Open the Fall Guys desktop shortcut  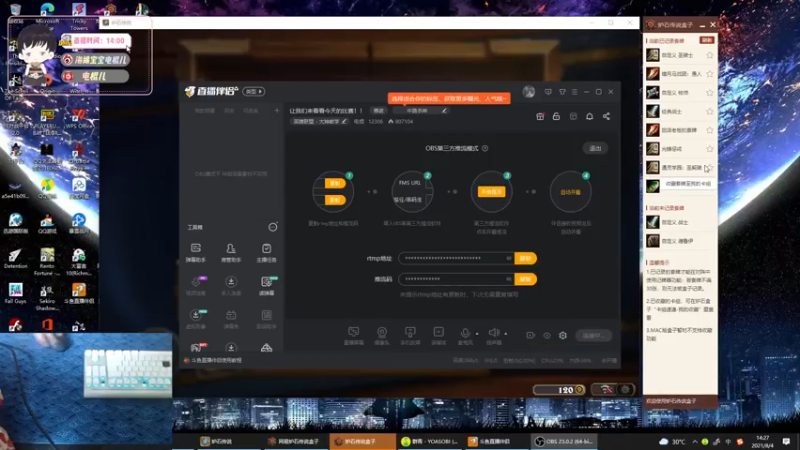click(x=15, y=293)
